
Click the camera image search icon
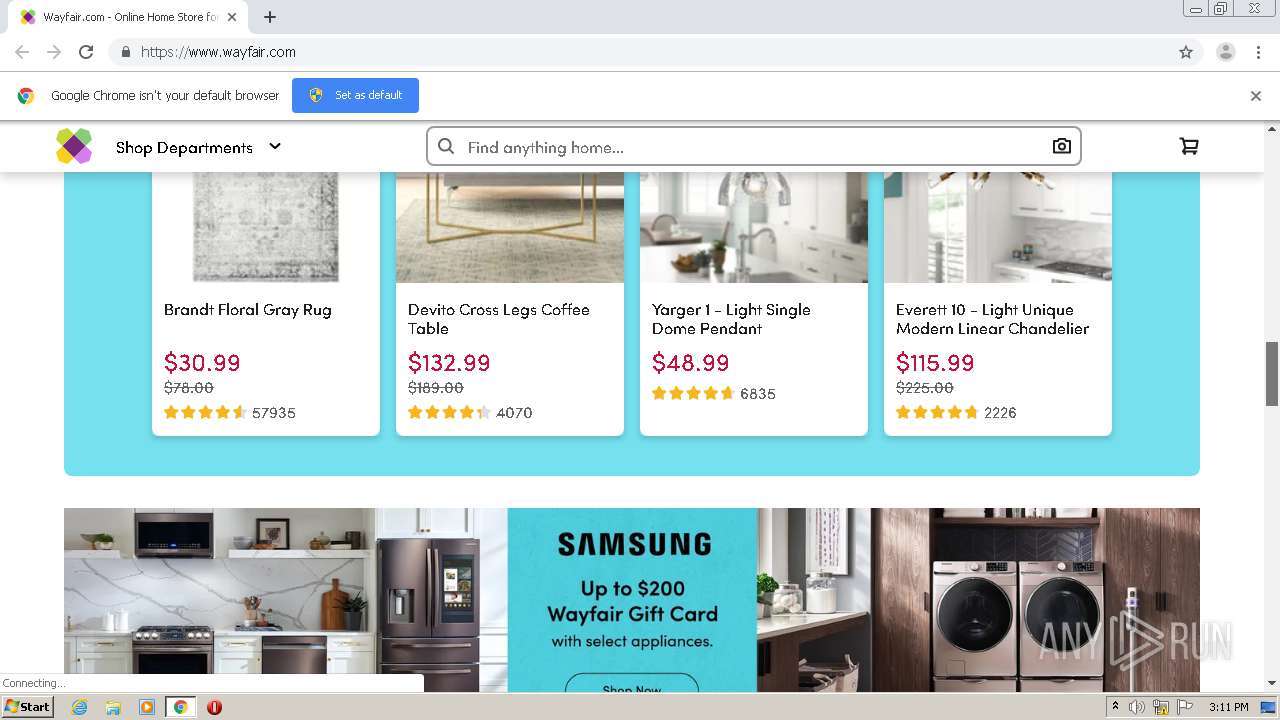(x=1062, y=147)
